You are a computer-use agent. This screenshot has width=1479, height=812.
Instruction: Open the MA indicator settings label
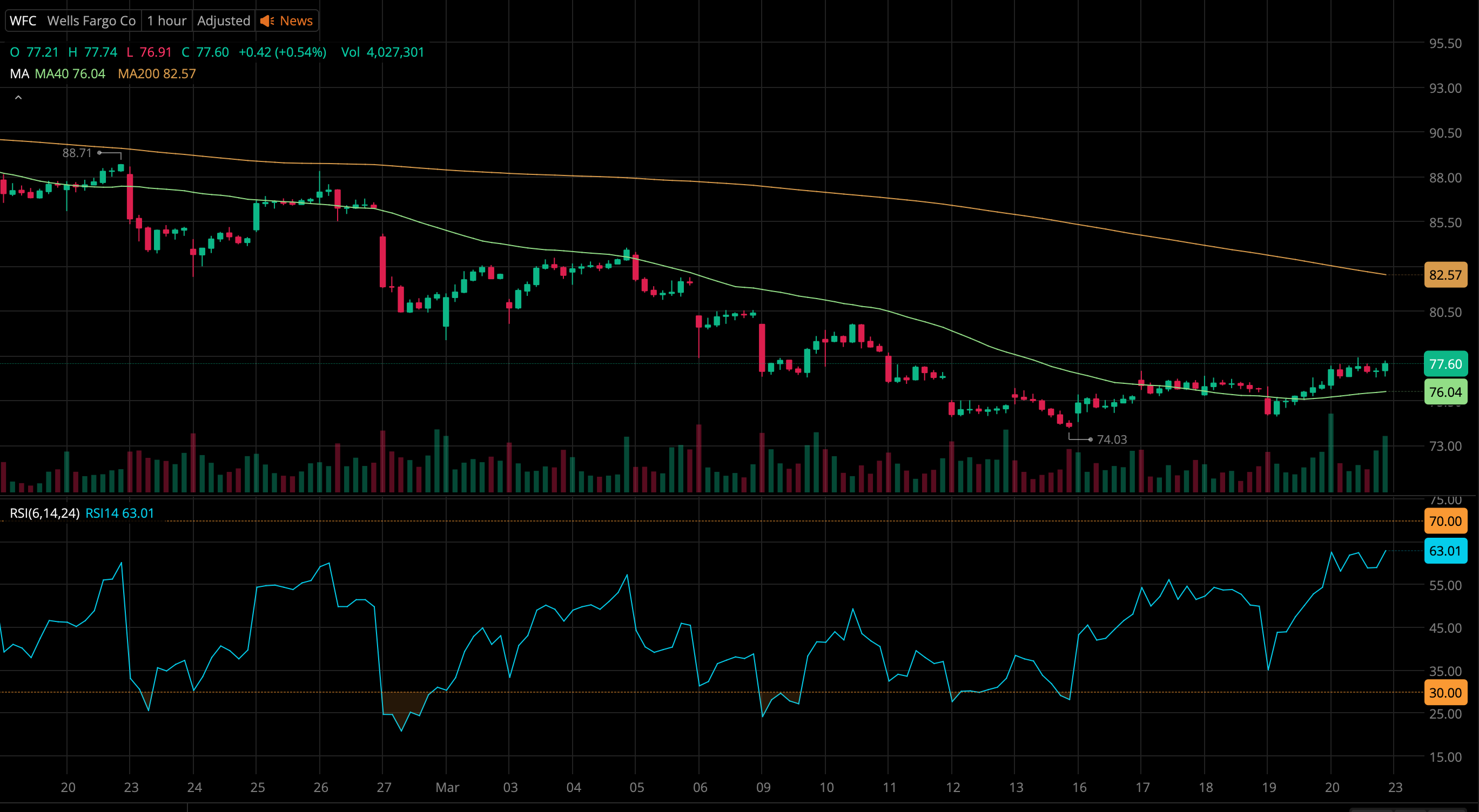tap(19, 74)
